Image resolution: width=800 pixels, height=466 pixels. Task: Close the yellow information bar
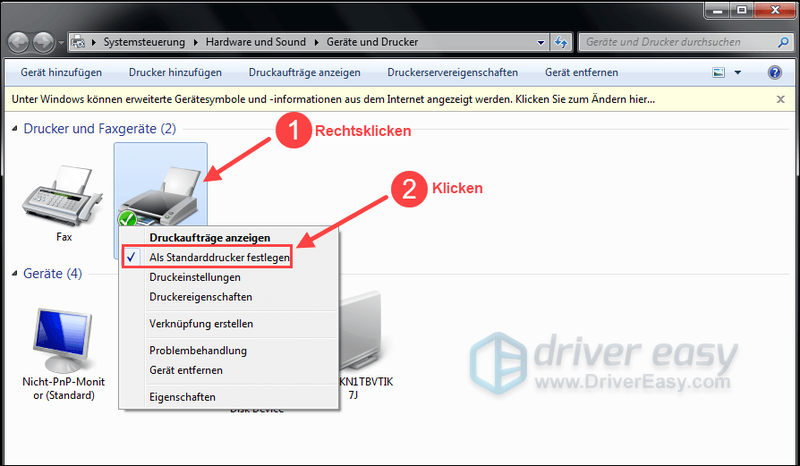[781, 100]
